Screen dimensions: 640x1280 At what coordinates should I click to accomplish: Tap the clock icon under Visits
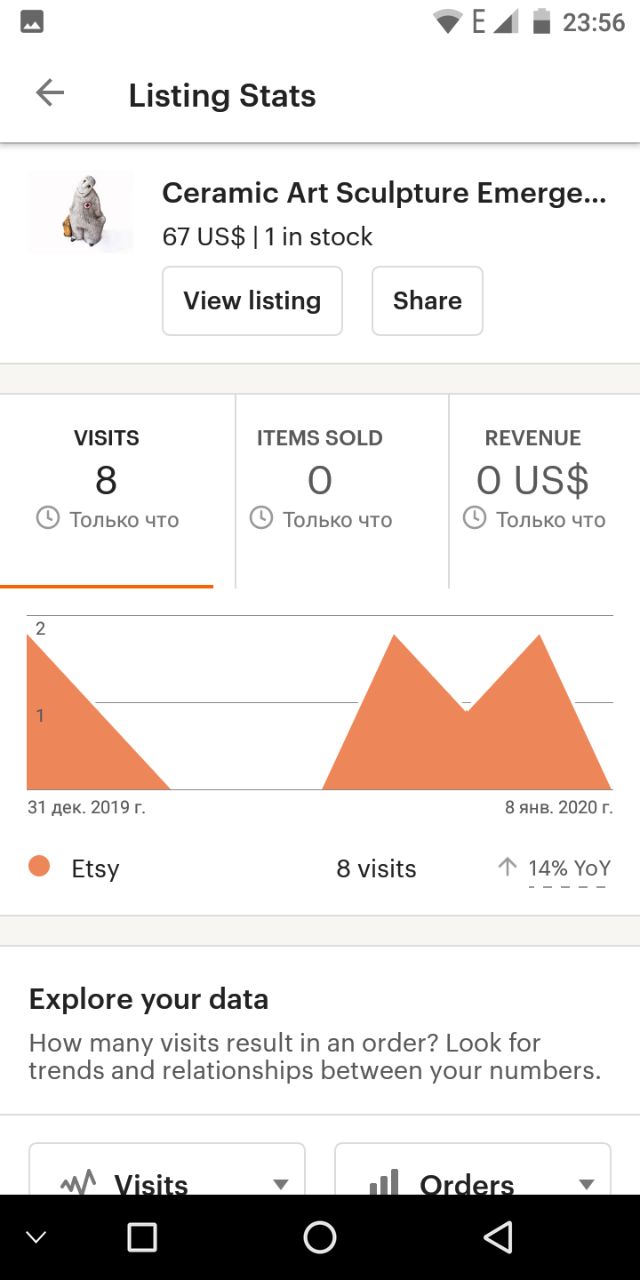pyautogui.click(x=47, y=518)
